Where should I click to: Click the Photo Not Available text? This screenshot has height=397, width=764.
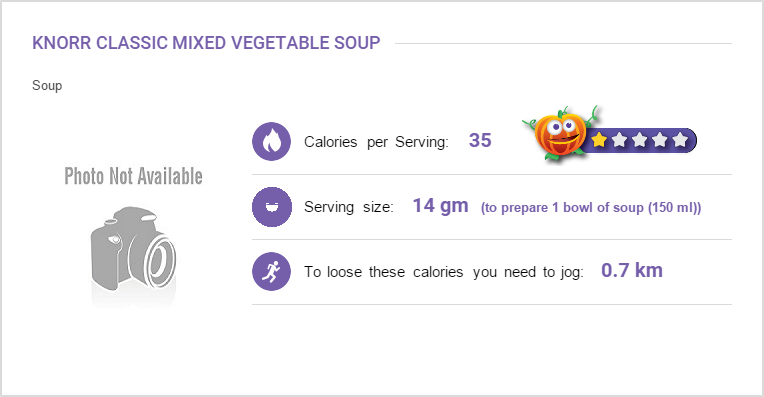click(x=134, y=176)
